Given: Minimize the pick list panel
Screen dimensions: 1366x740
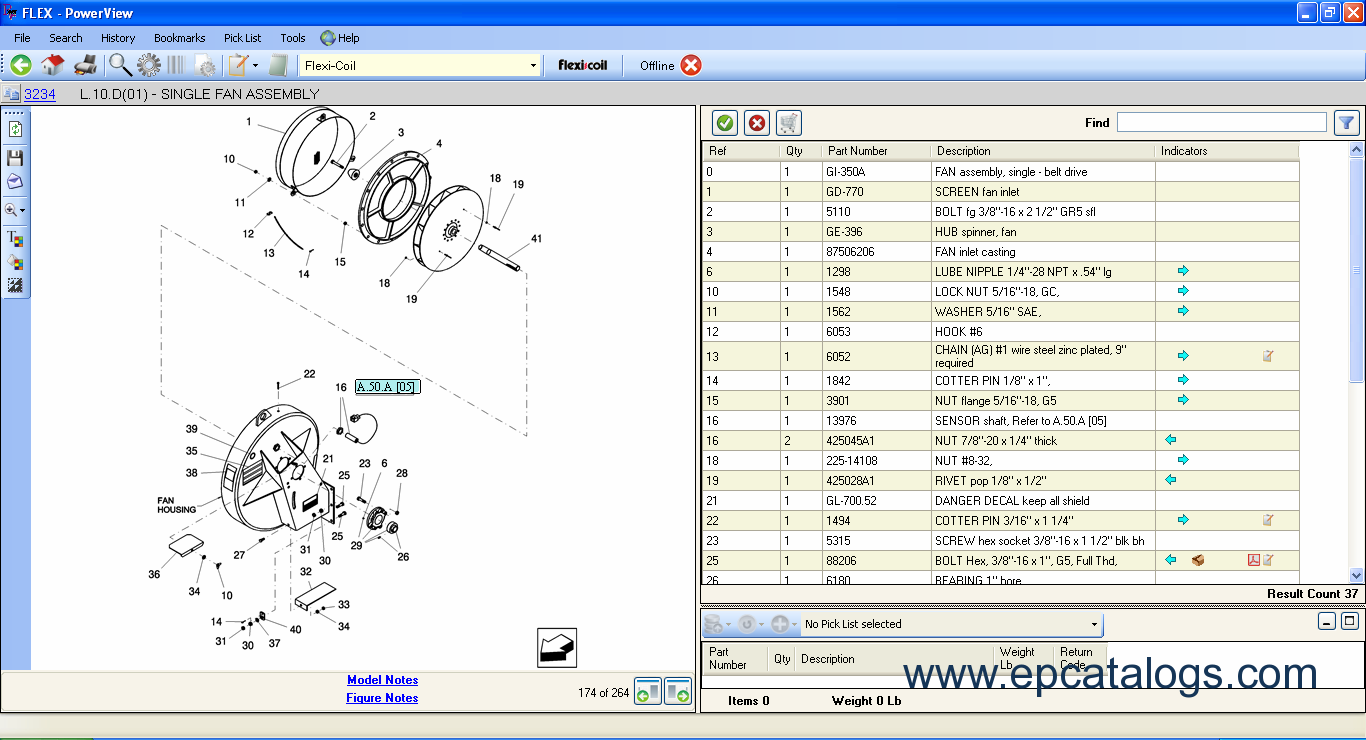Looking at the screenshot, I should click(1326, 621).
